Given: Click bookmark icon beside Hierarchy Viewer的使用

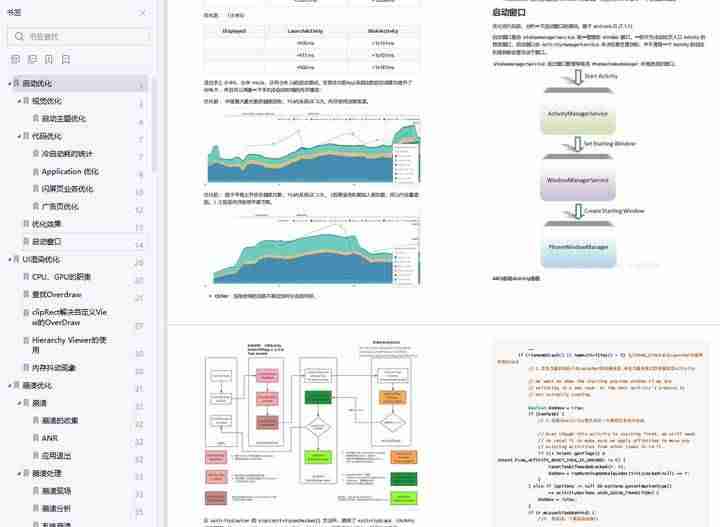Looking at the screenshot, I should (26, 340).
